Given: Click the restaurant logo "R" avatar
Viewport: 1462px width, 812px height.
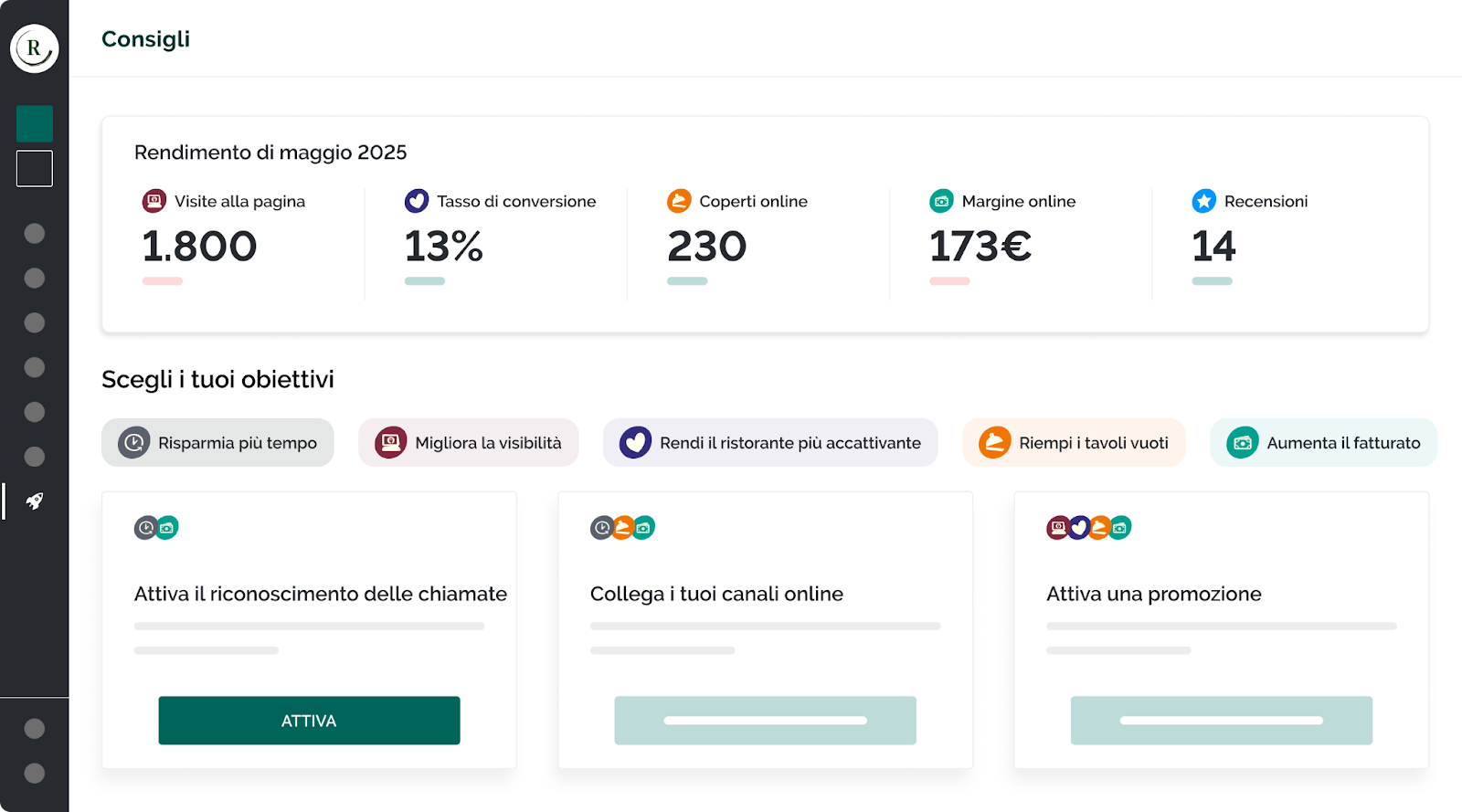Looking at the screenshot, I should pos(35,48).
